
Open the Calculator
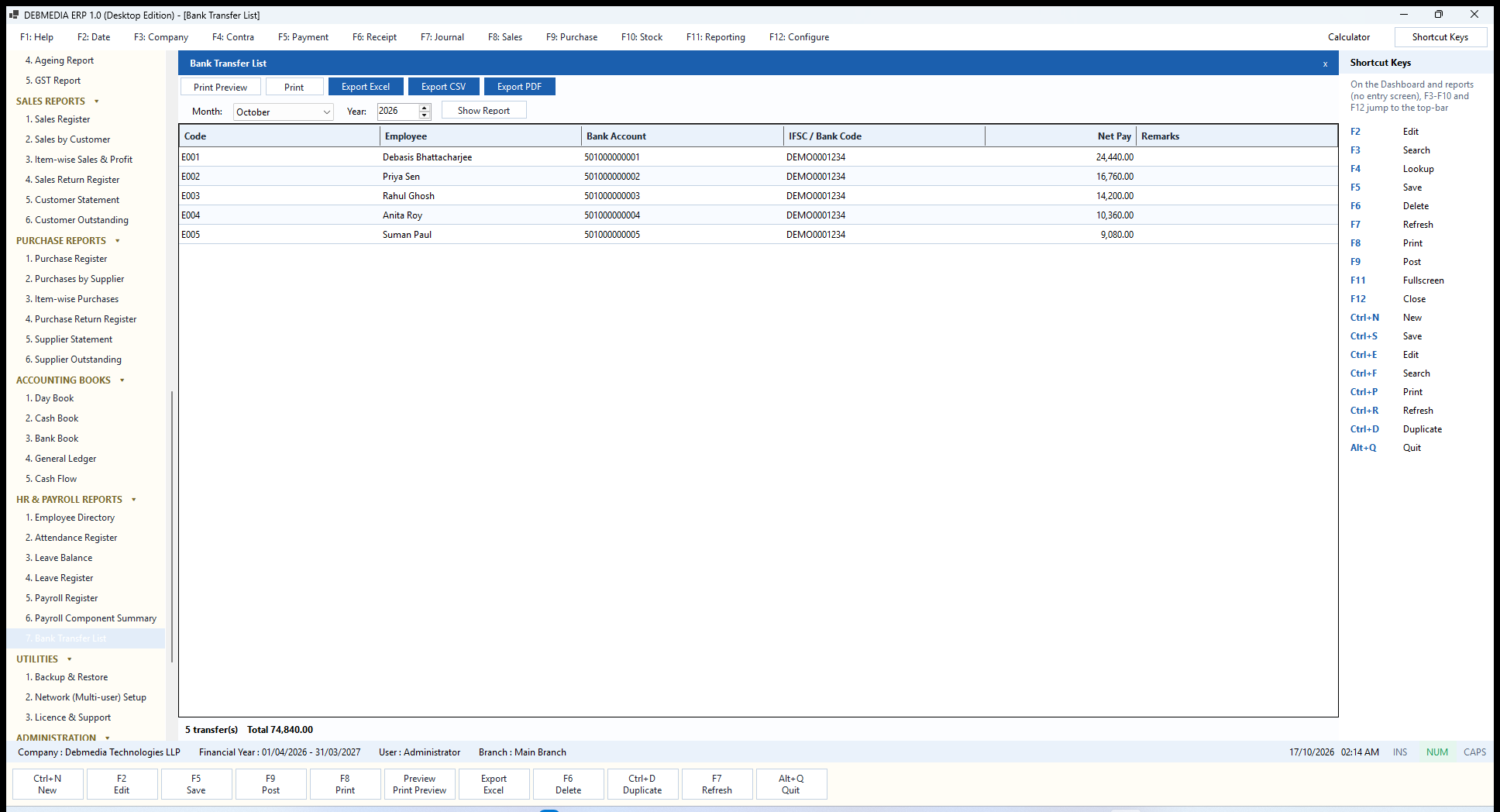point(1349,37)
